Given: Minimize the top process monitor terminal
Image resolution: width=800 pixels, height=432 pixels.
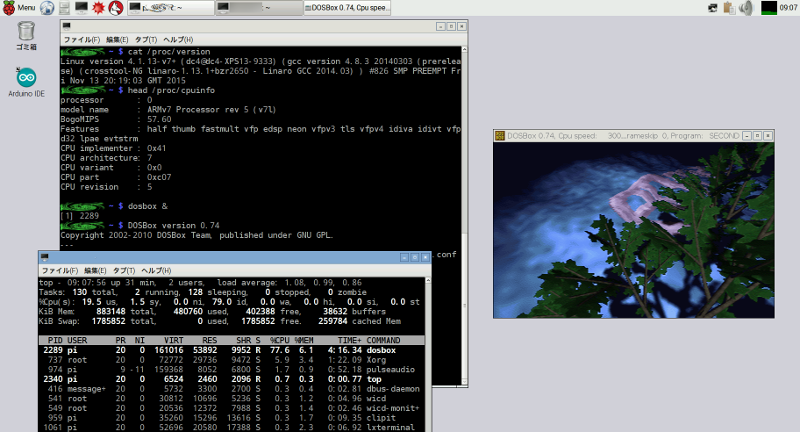Looking at the screenshot, I should click(404, 257).
